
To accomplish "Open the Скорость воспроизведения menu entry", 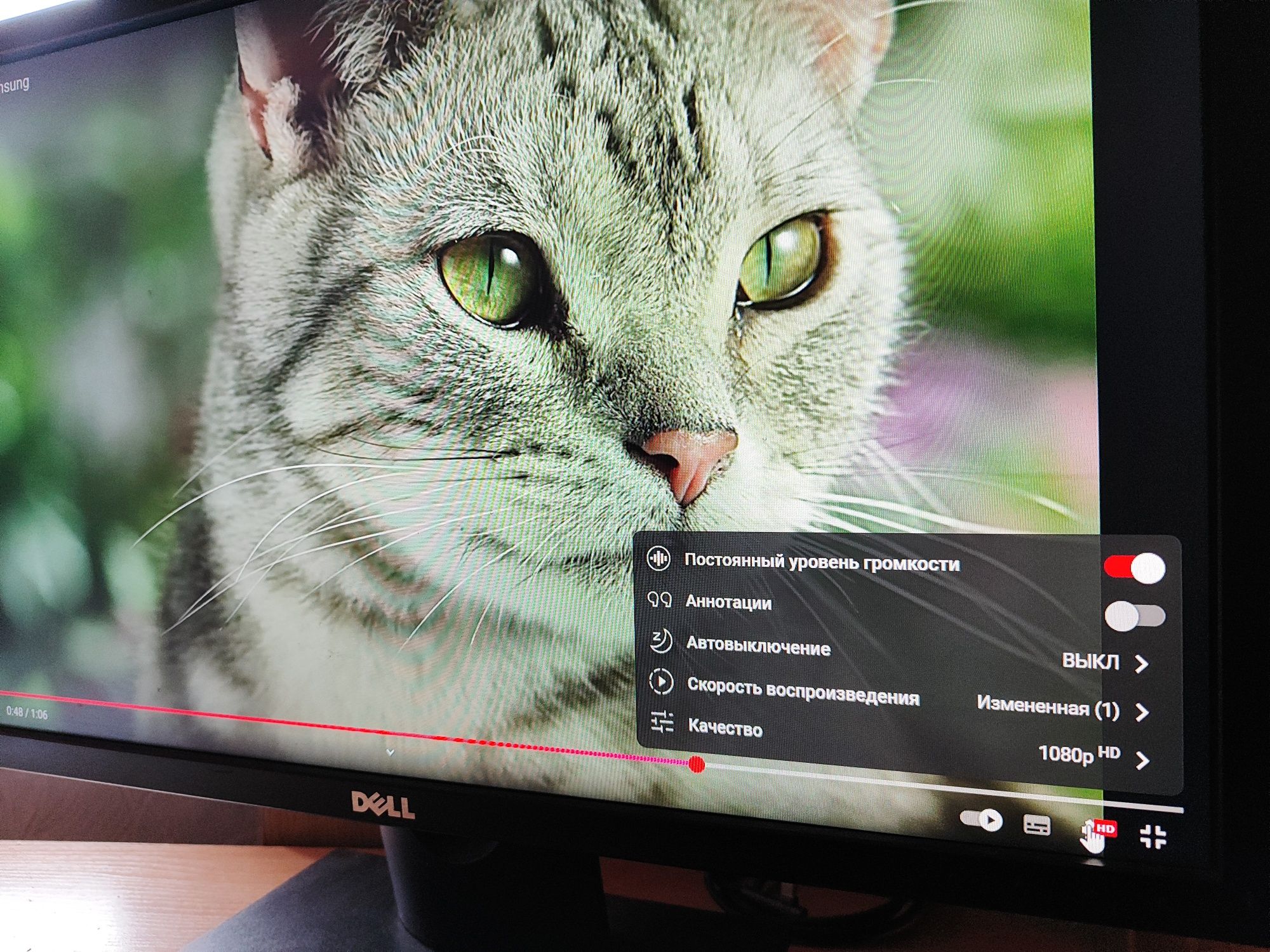I will tap(902, 697).
